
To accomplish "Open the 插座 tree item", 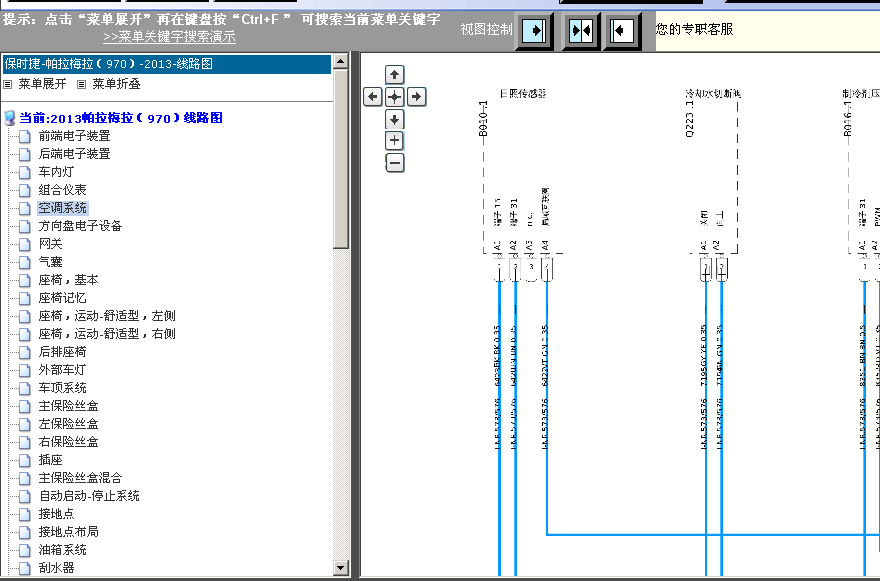I will [51, 460].
